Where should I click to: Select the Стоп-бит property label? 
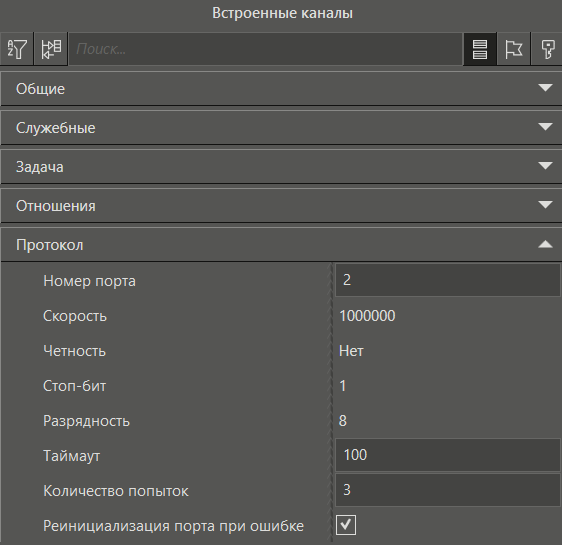[x=75, y=386]
